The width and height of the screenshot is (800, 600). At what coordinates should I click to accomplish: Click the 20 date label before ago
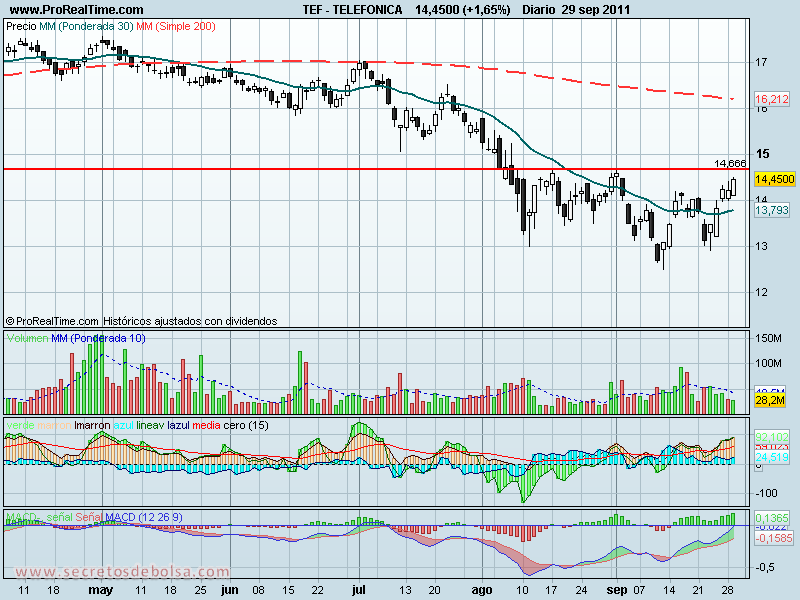coord(434,590)
